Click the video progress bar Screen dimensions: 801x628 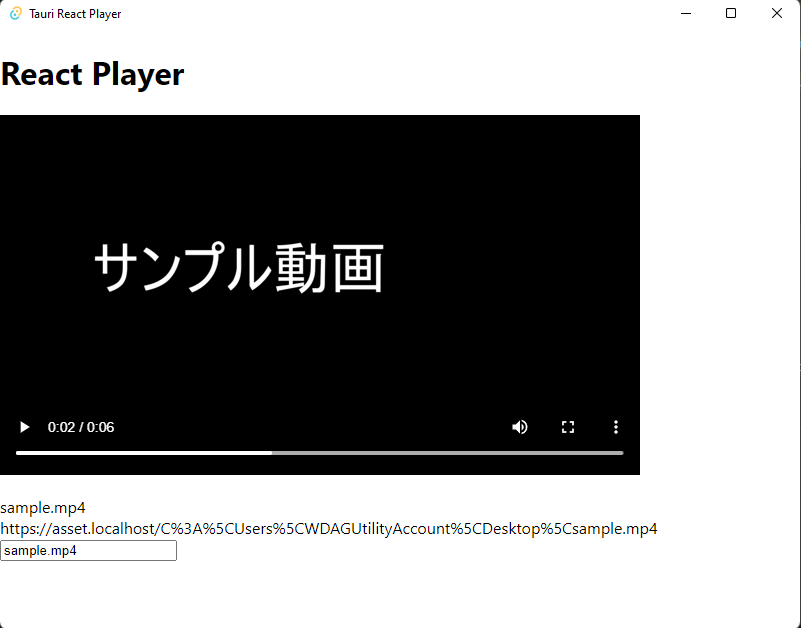(x=320, y=452)
